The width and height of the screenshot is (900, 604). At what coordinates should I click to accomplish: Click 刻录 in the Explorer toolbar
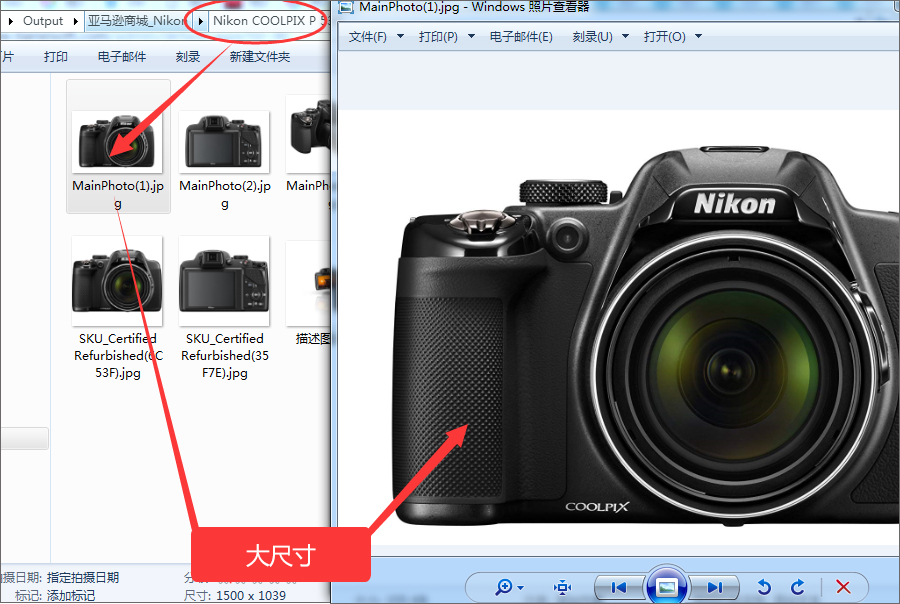[x=188, y=57]
